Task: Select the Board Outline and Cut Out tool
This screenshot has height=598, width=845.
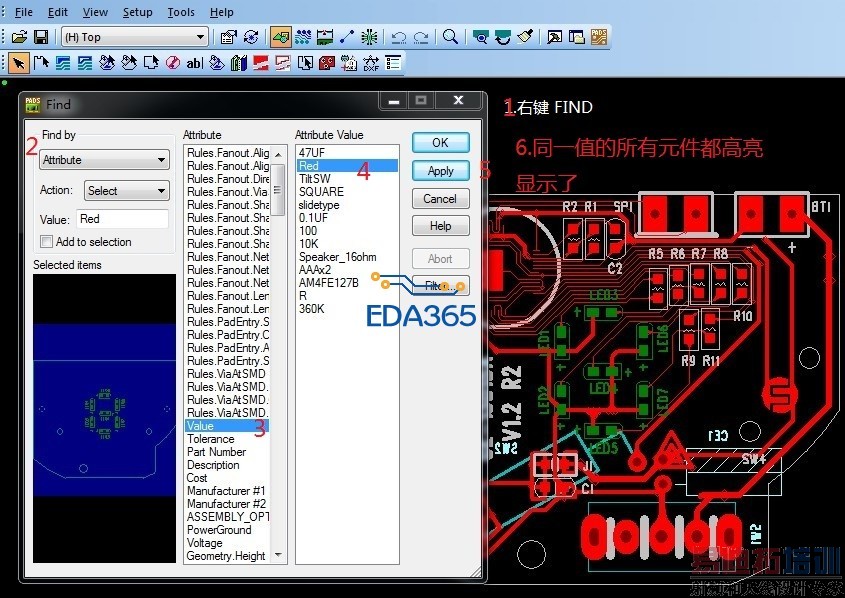Action: (x=151, y=64)
